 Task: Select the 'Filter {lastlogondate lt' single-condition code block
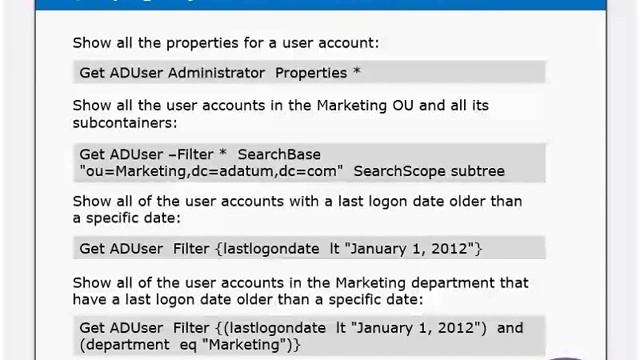click(309, 248)
